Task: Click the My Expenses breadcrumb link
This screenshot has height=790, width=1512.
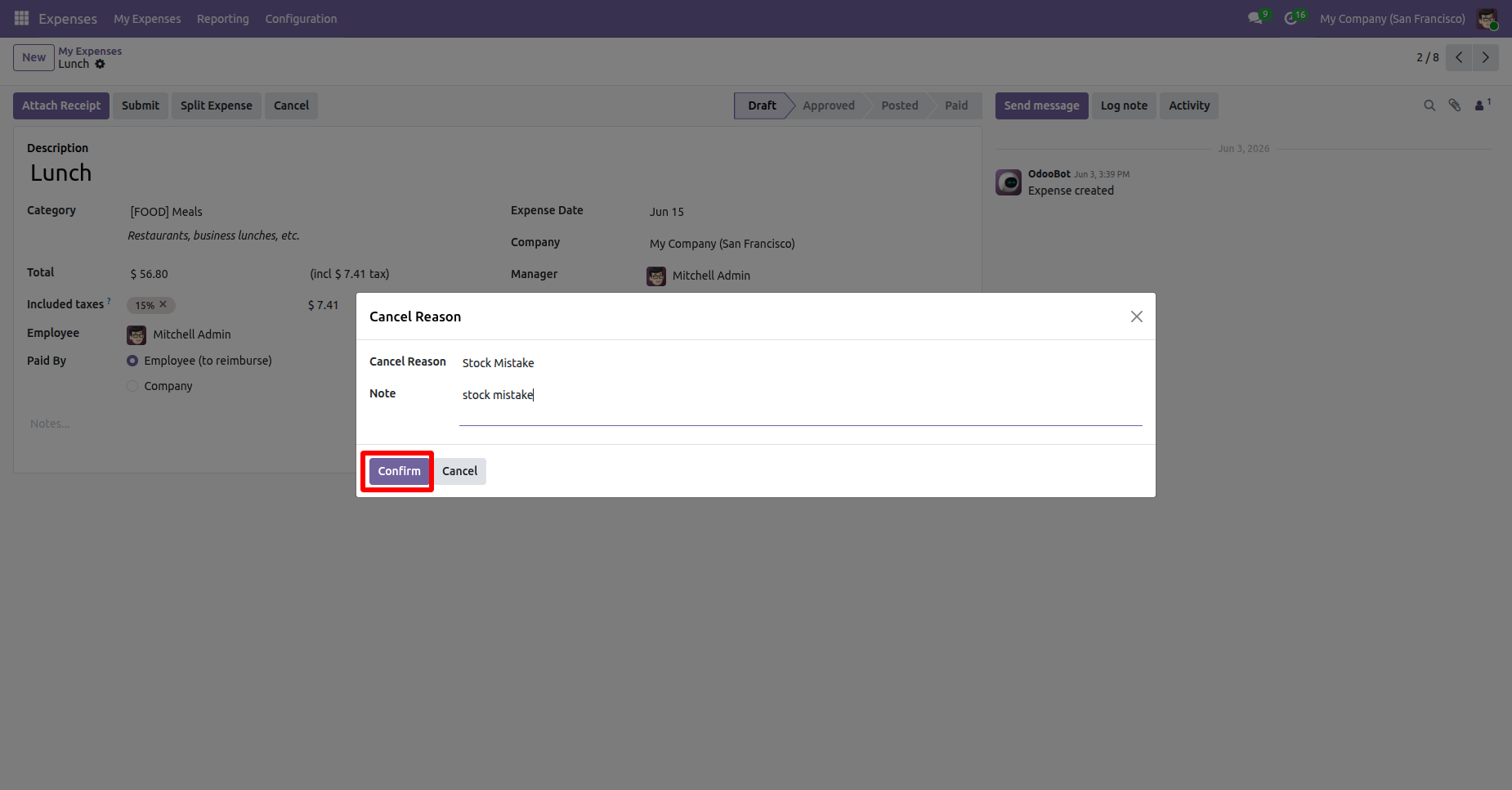Action: click(90, 51)
